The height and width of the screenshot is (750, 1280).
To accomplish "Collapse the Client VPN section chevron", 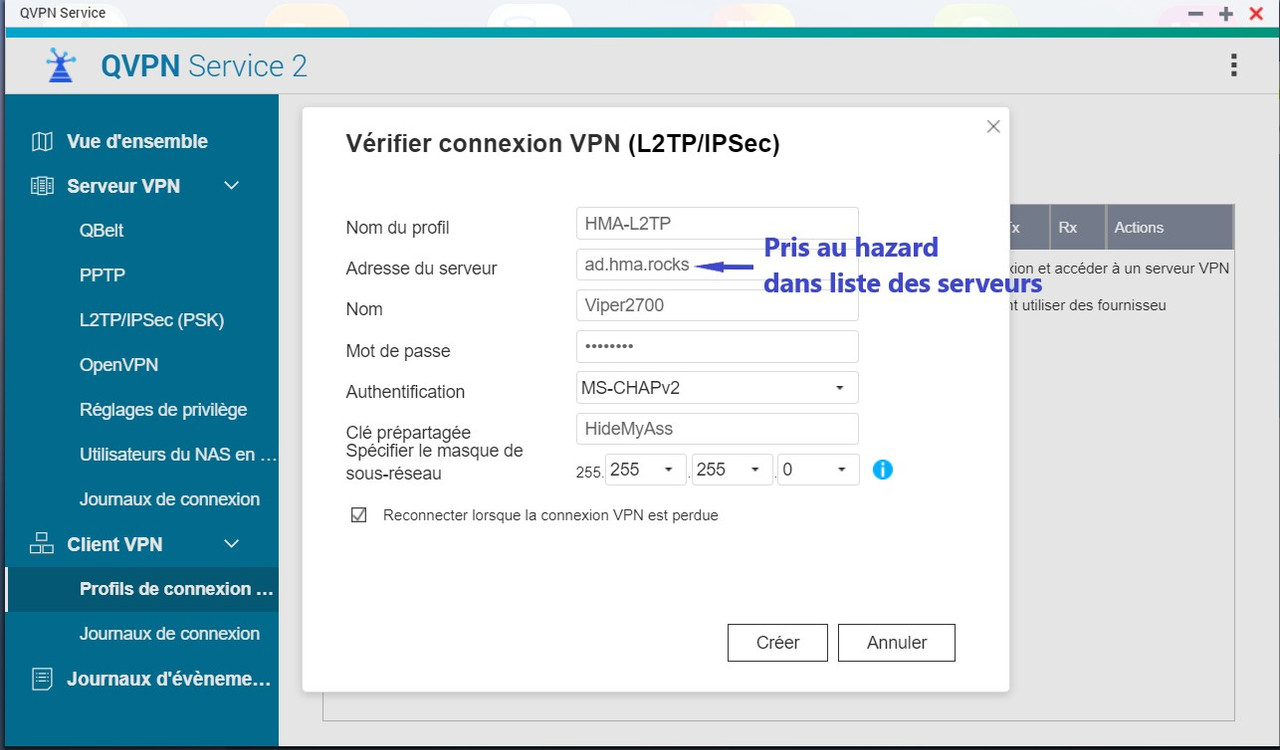I will [x=231, y=544].
